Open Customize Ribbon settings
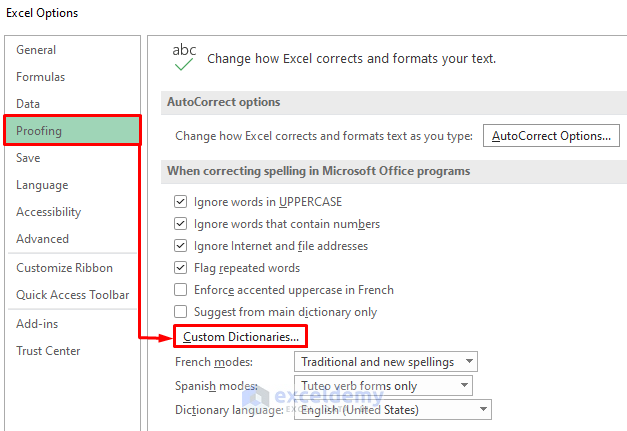 (x=64, y=268)
